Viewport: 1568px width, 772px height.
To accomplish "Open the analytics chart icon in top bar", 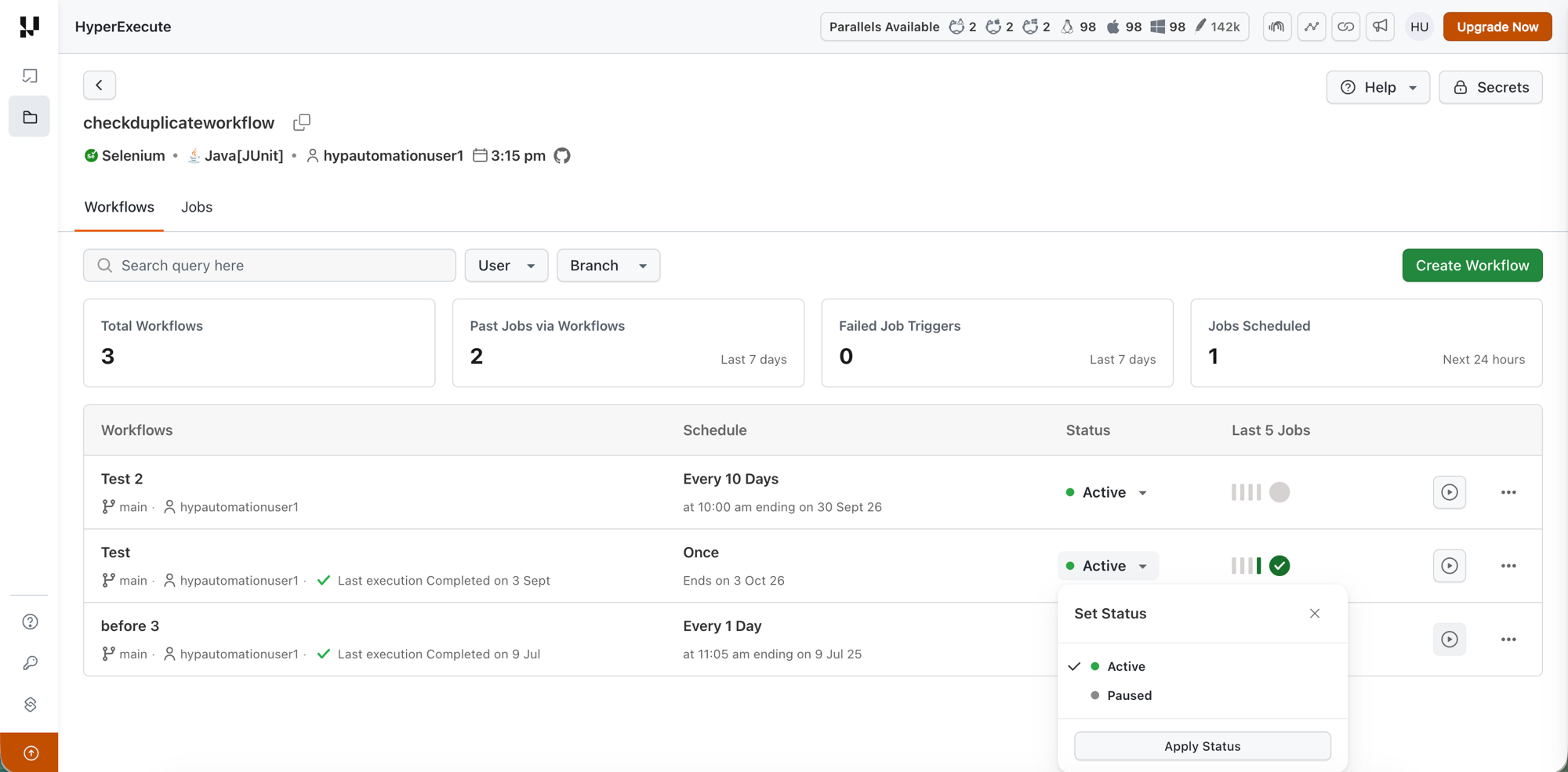I will pyautogui.click(x=1312, y=27).
